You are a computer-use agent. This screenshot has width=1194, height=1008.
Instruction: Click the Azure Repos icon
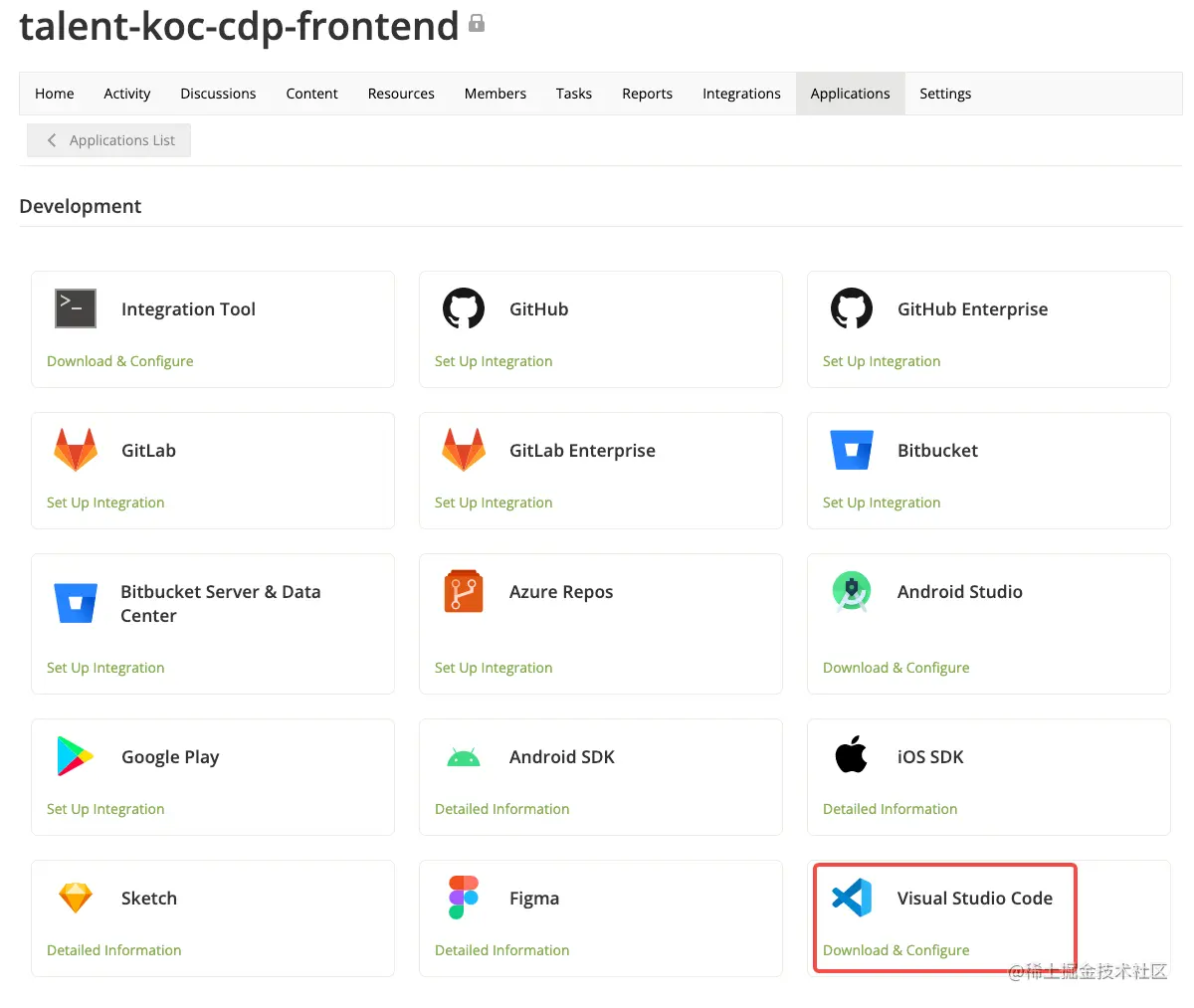pyautogui.click(x=464, y=591)
